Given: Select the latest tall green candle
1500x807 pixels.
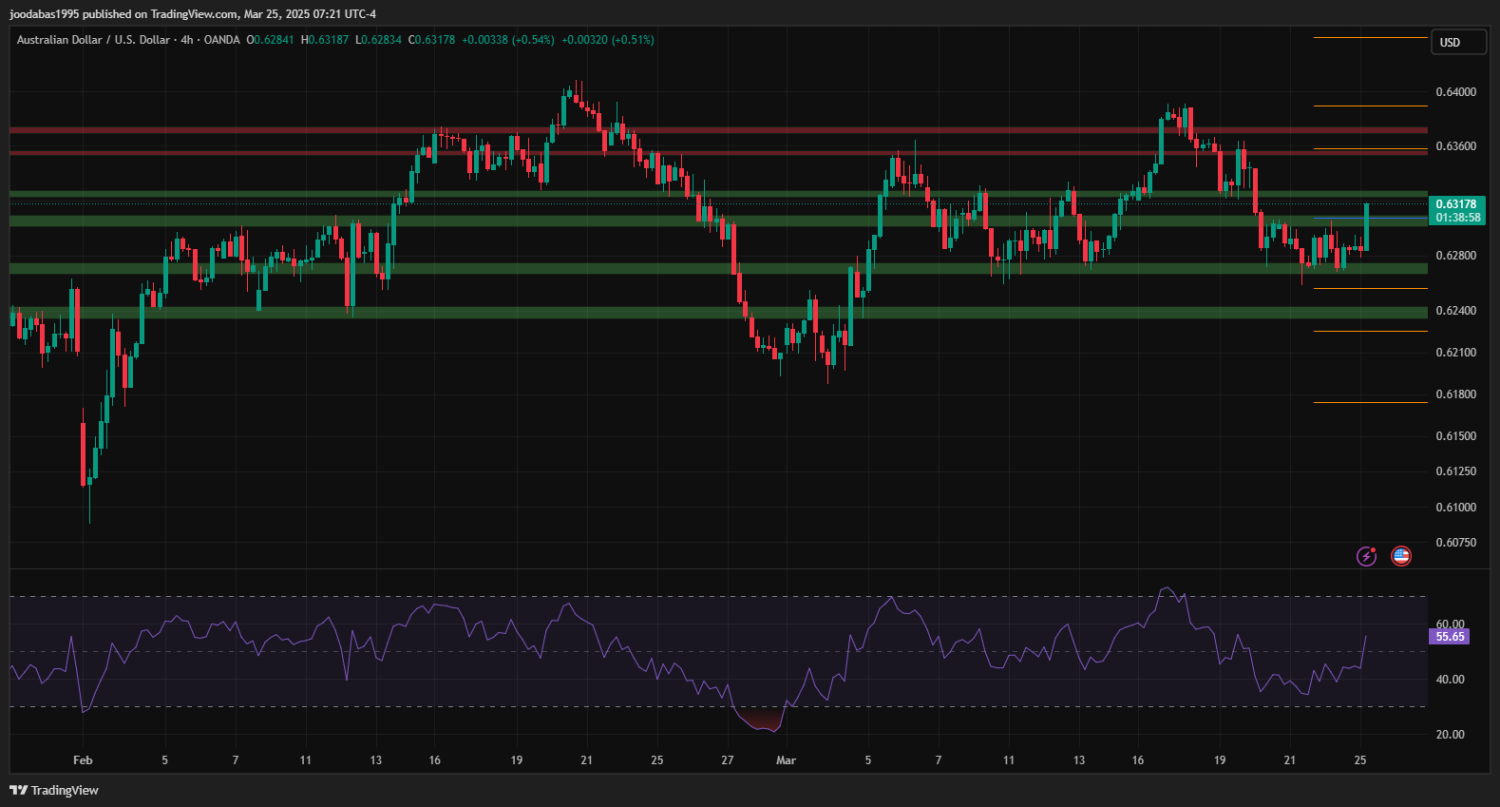Looking at the screenshot, I should (x=1366, y=227).
